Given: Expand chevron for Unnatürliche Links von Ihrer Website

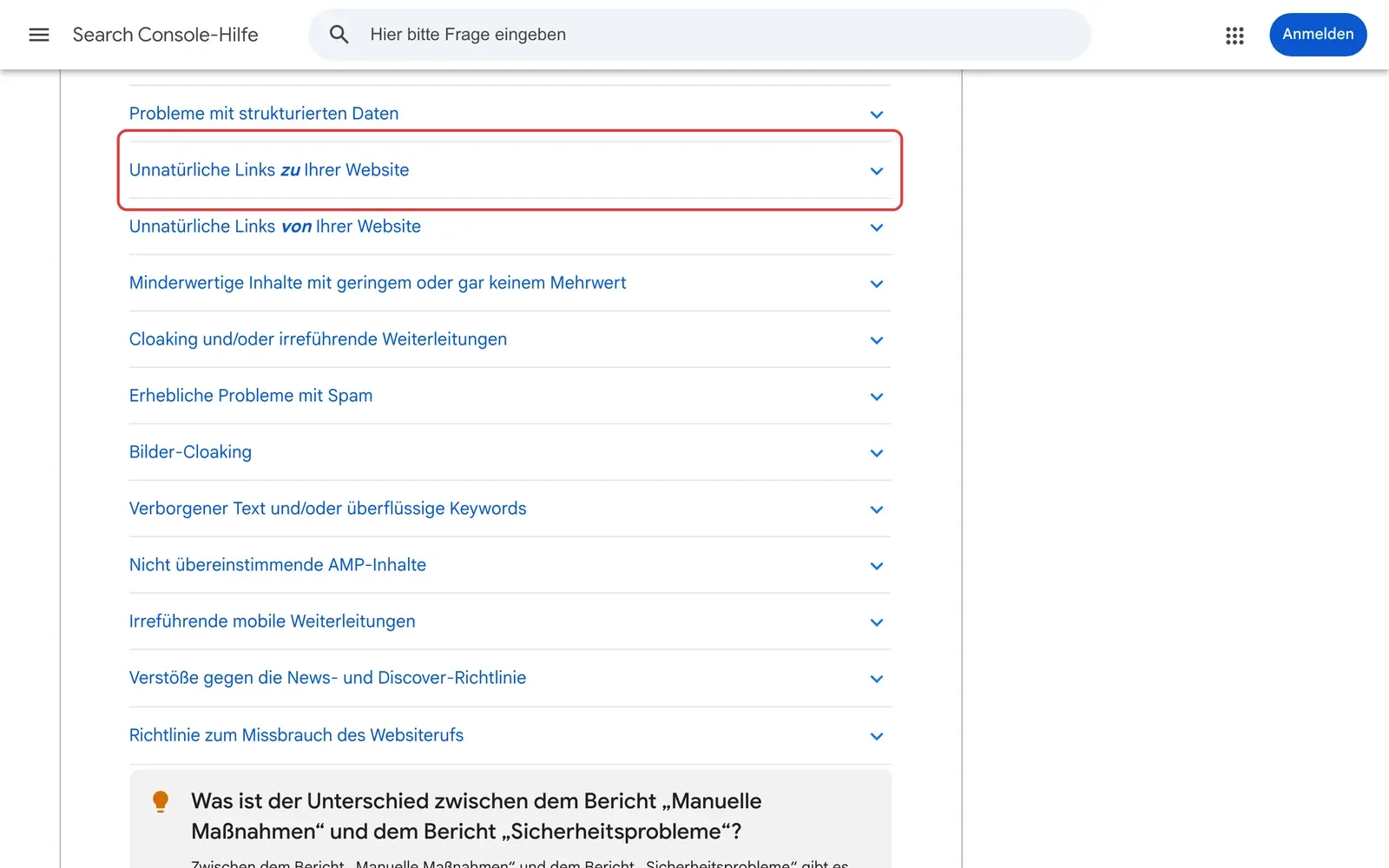Looking at the screenshot, I should point(877,227).
